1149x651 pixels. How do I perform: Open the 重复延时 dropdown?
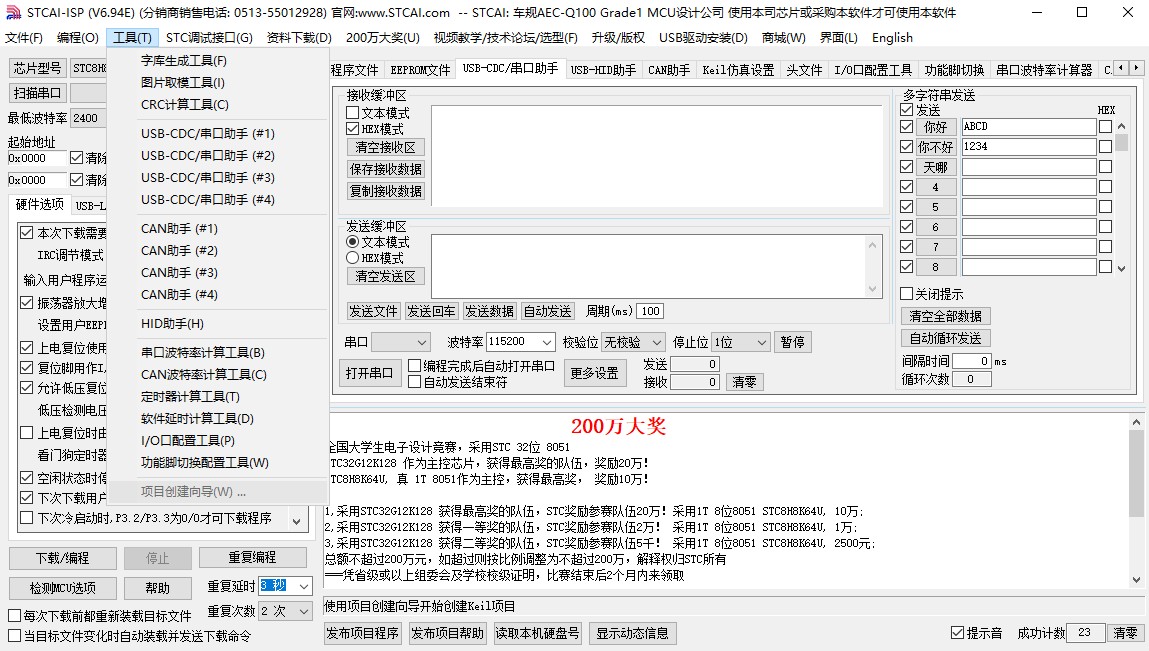click(x=304, y=586)
